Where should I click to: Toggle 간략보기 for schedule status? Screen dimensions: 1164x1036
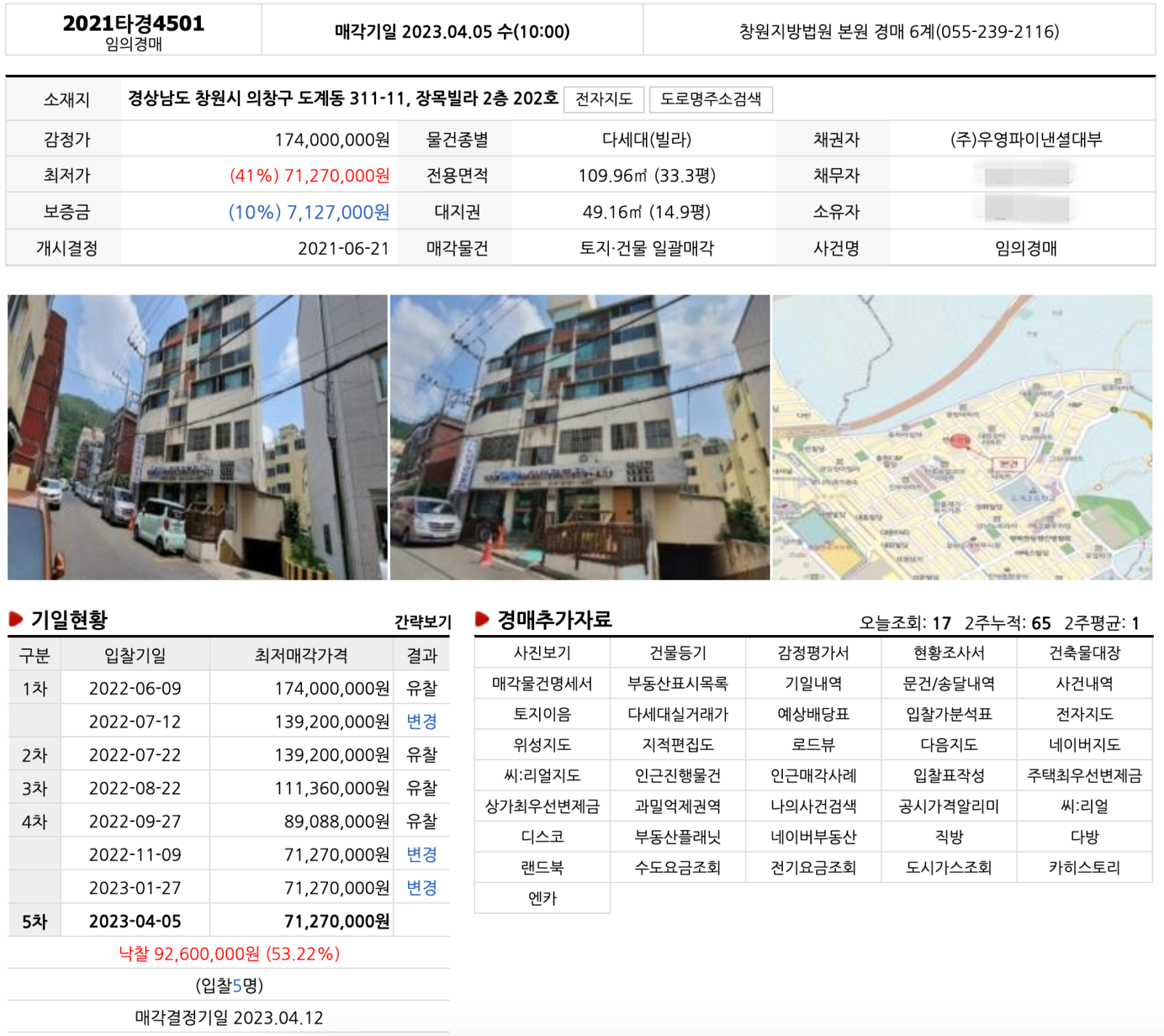pyautogui.click(x=423, y=622)
